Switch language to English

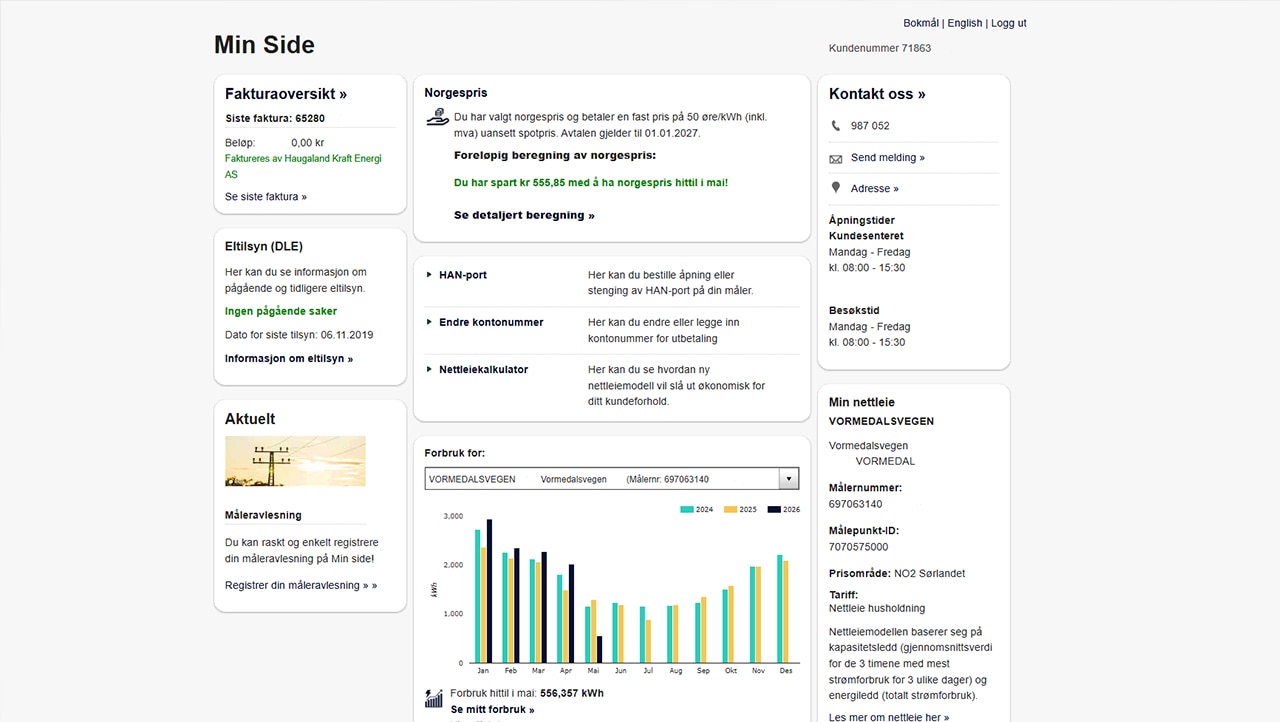(x=965, y=23)
